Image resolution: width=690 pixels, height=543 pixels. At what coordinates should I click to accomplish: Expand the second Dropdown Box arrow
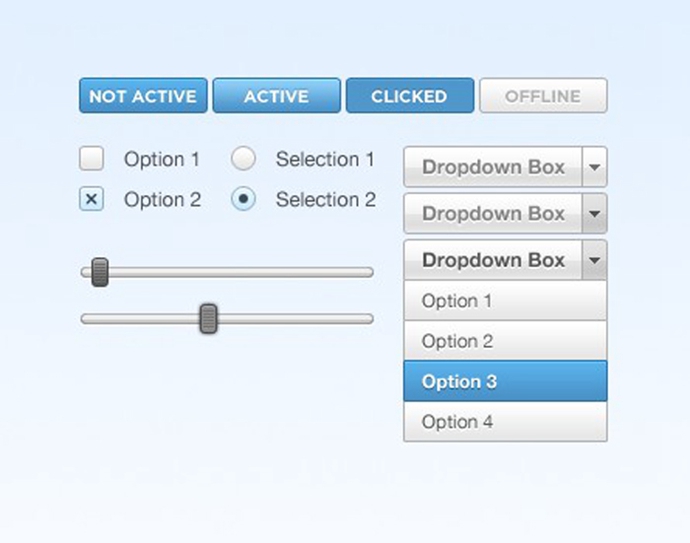coord(594,213)
